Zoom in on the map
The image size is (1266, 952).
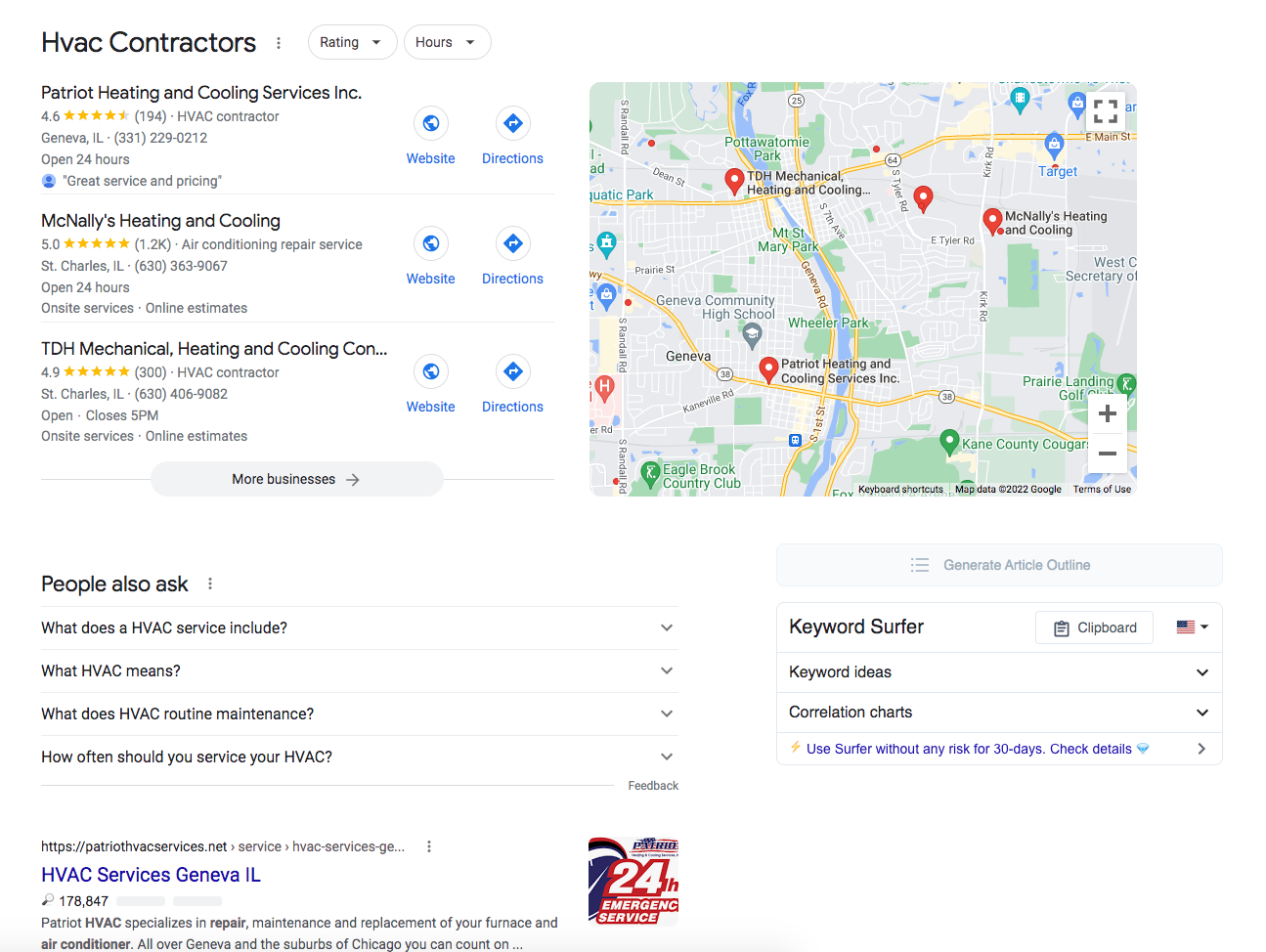click(x=1108, y=413)
